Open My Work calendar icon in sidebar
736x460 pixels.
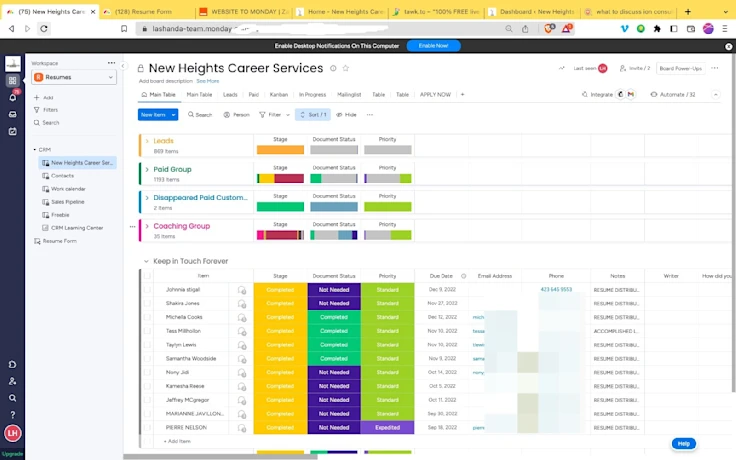(13, 131)
